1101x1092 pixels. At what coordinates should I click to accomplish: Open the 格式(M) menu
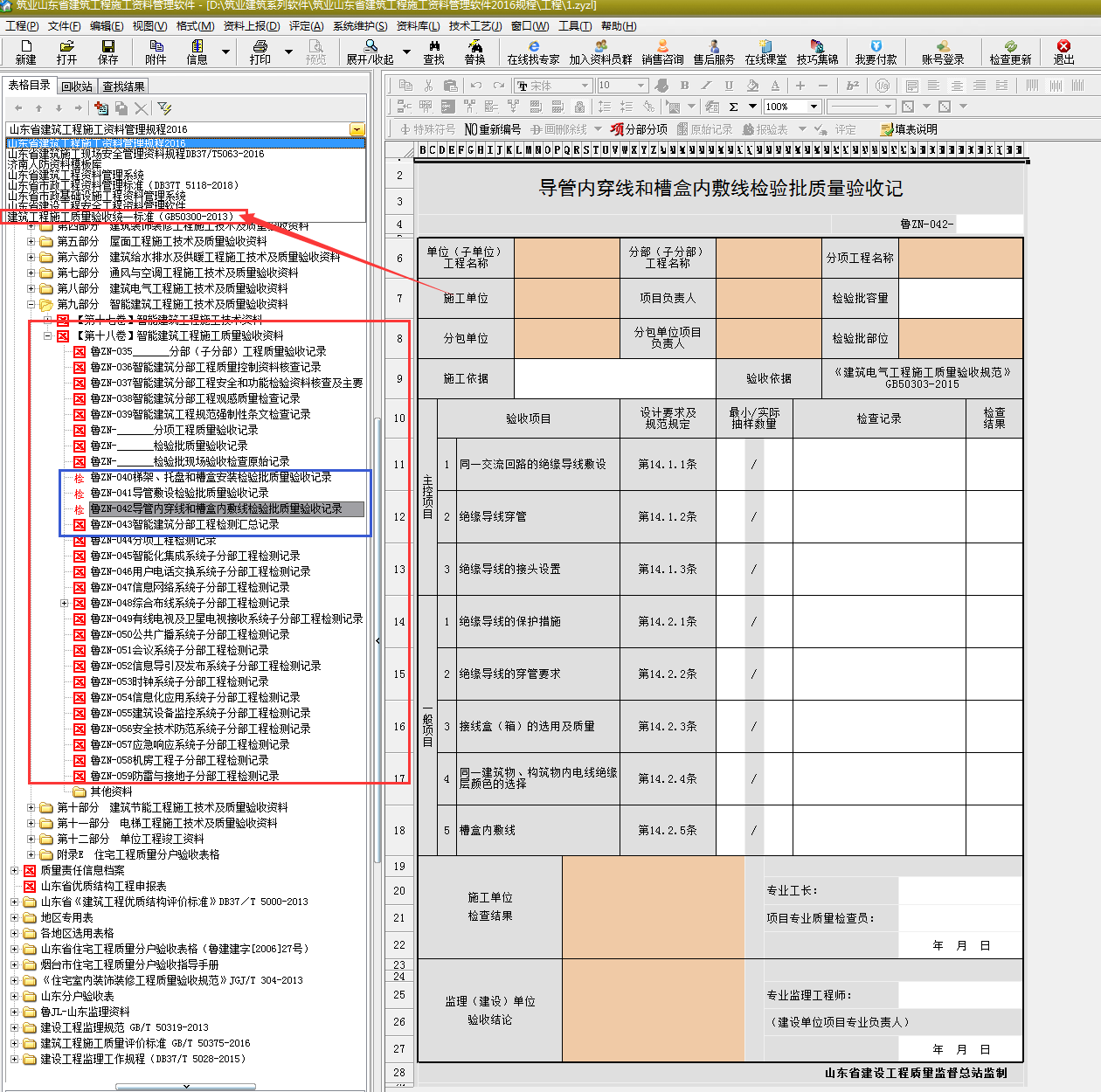coord(194,25)
